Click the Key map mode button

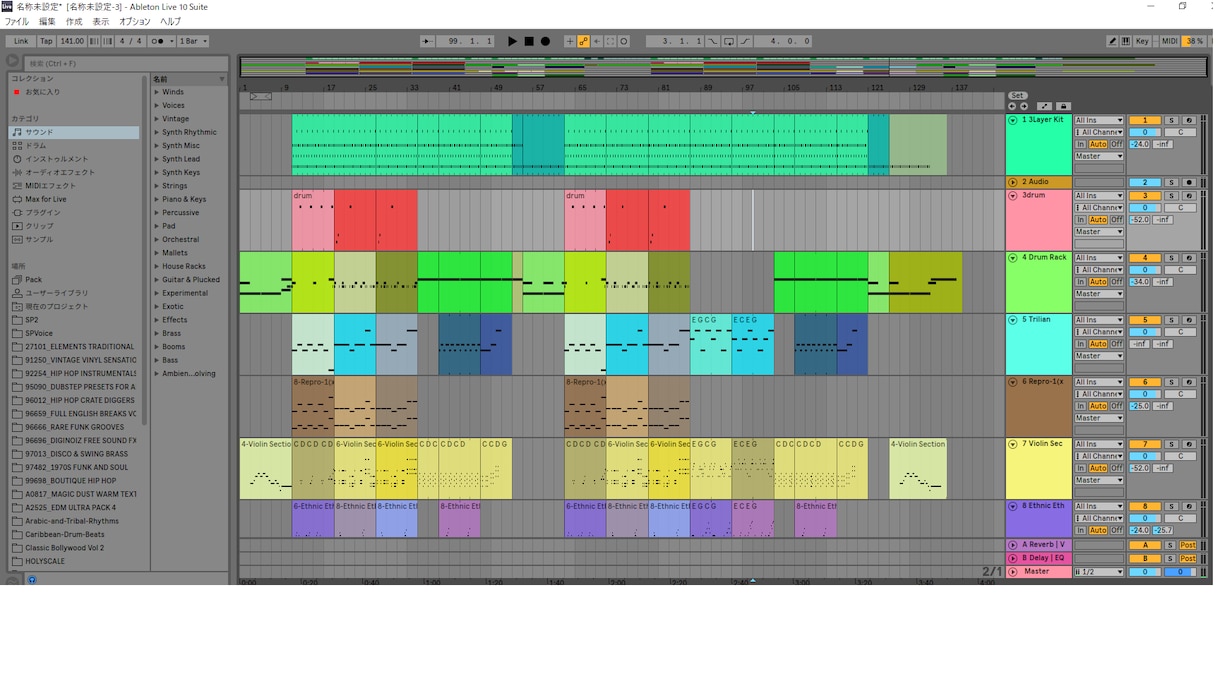pos(1142,42)
